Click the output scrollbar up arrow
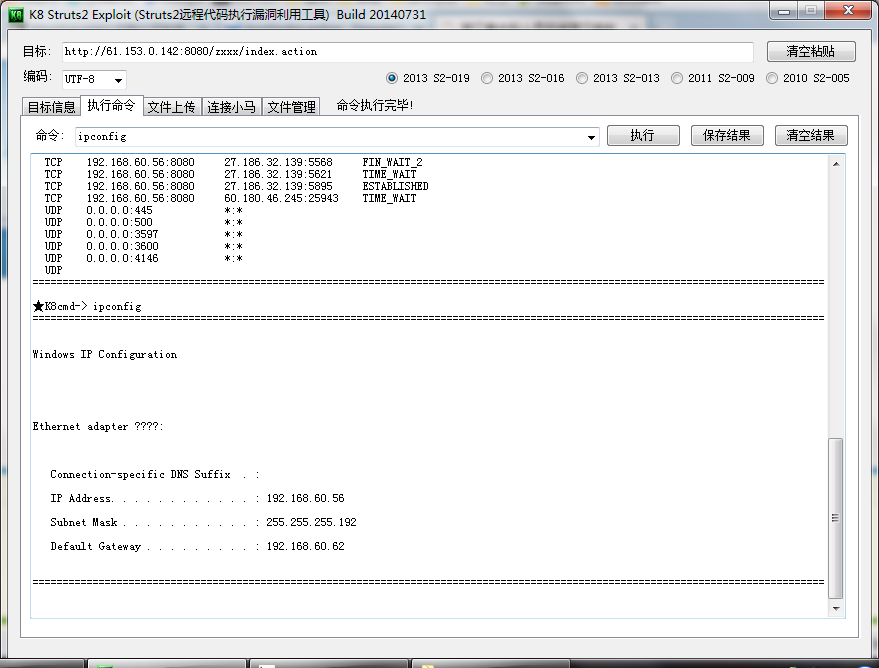The width and height of the screenshot is (879, 668). [836, 164]
